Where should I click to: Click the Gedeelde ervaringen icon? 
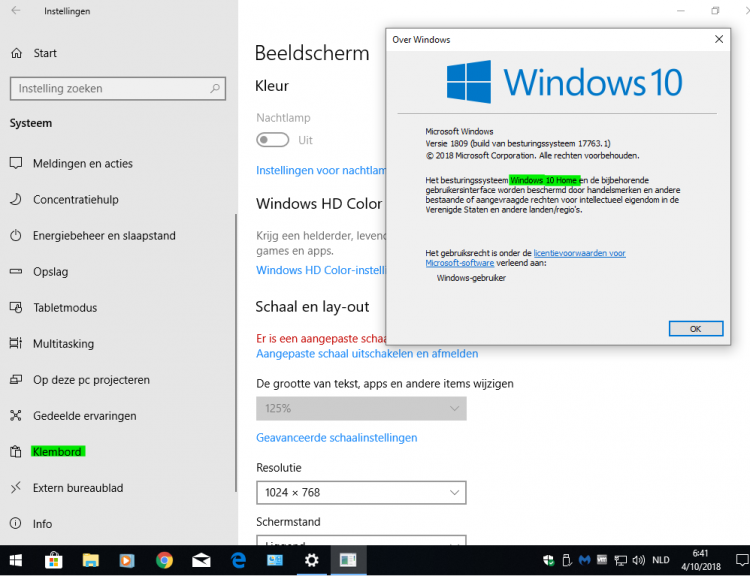tap(15, 415)
